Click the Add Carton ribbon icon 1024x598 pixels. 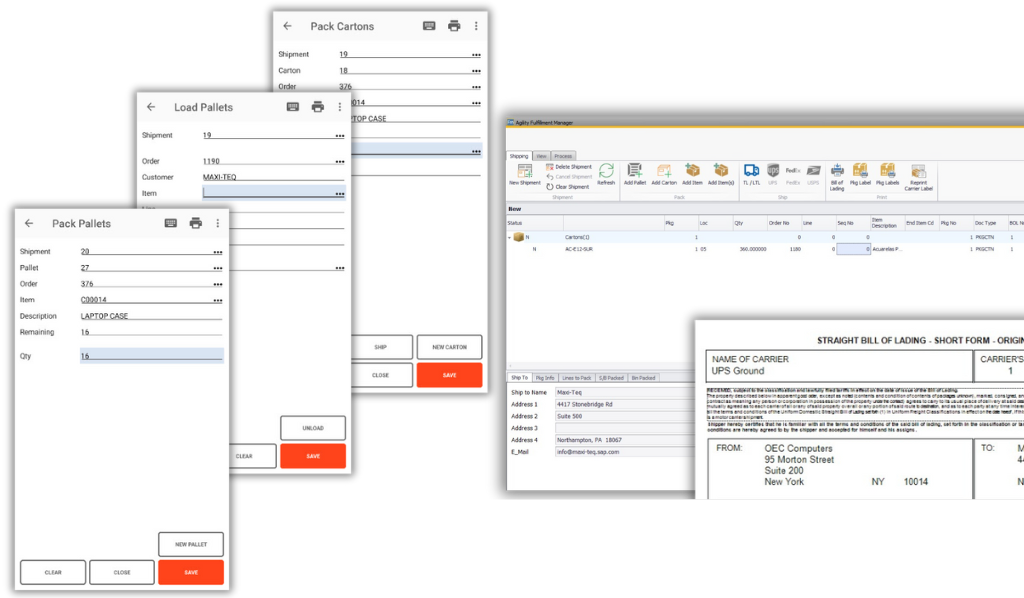click(664, 172)
